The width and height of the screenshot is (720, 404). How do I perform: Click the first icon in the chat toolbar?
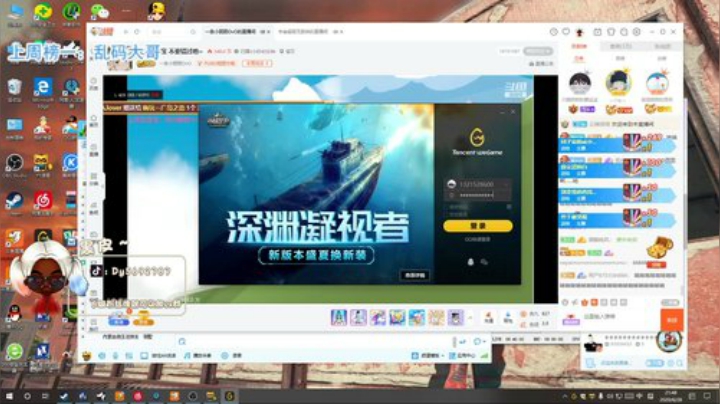(x=565, y=303)
